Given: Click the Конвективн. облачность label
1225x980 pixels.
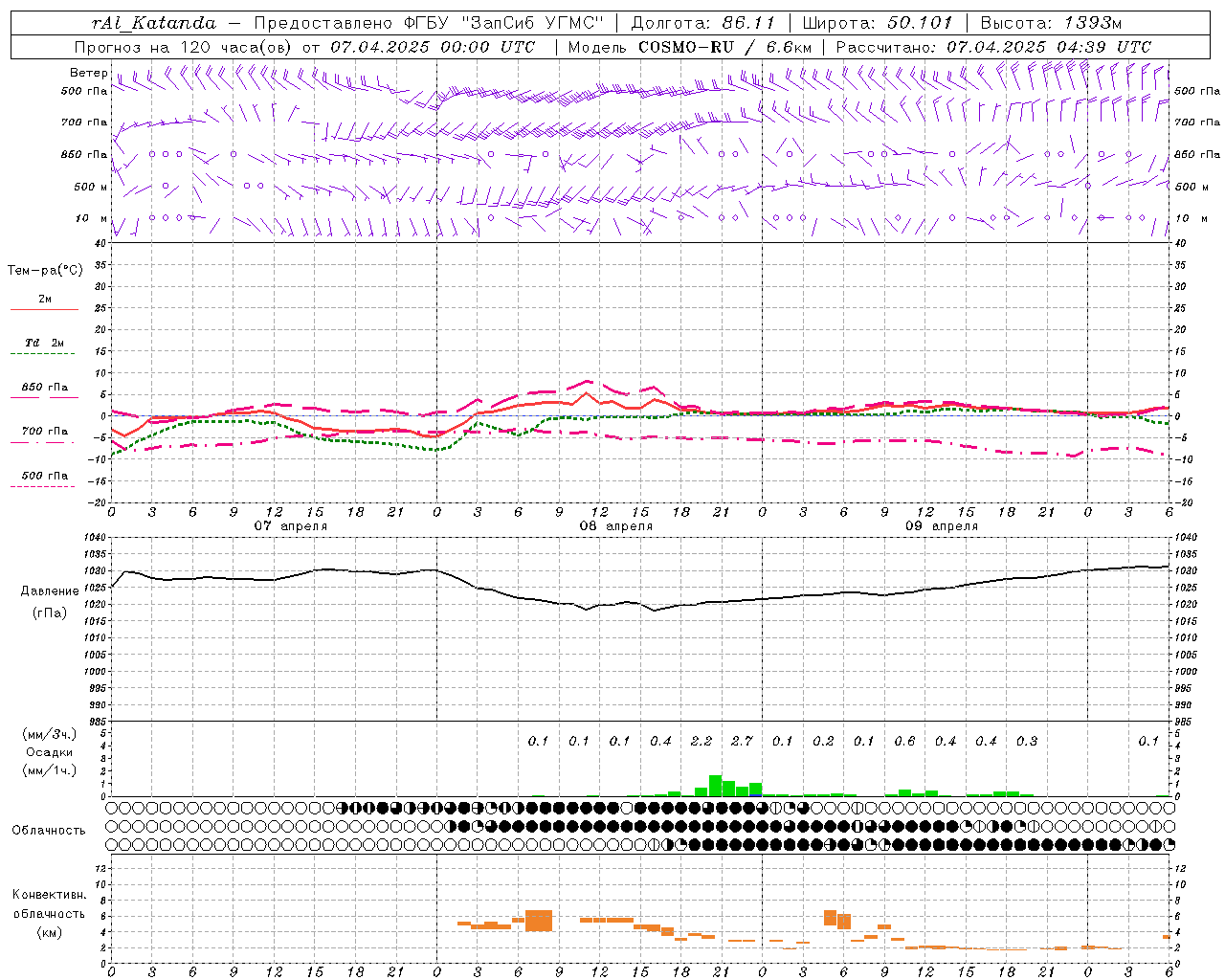Looking at the screenshot, I should click(x=49, y=903).
